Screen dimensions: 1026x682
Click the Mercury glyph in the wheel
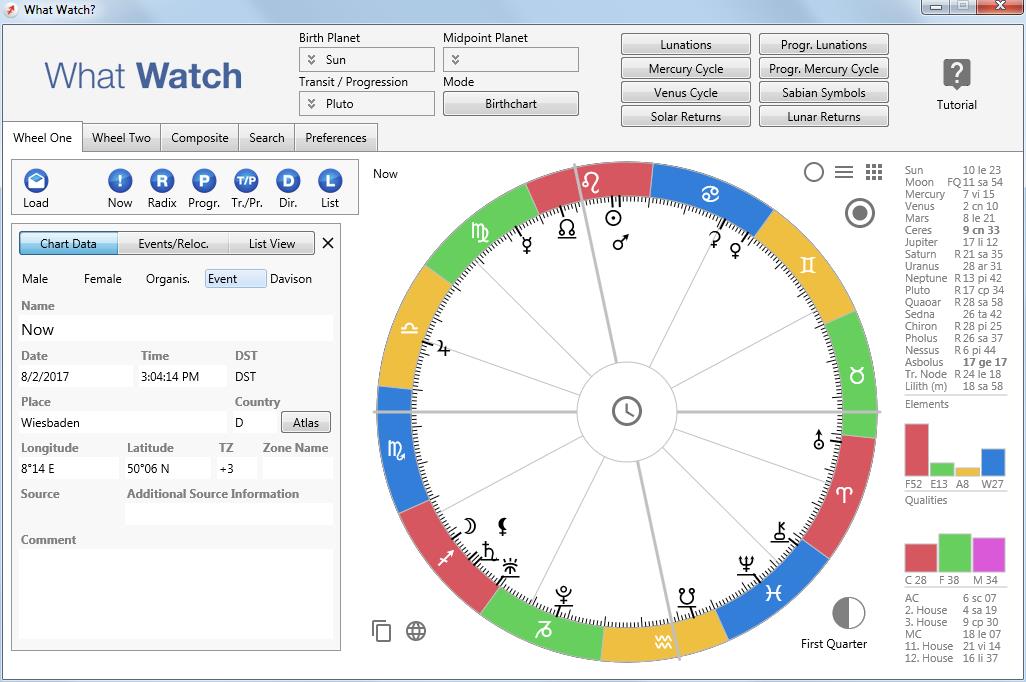[526, 245]
